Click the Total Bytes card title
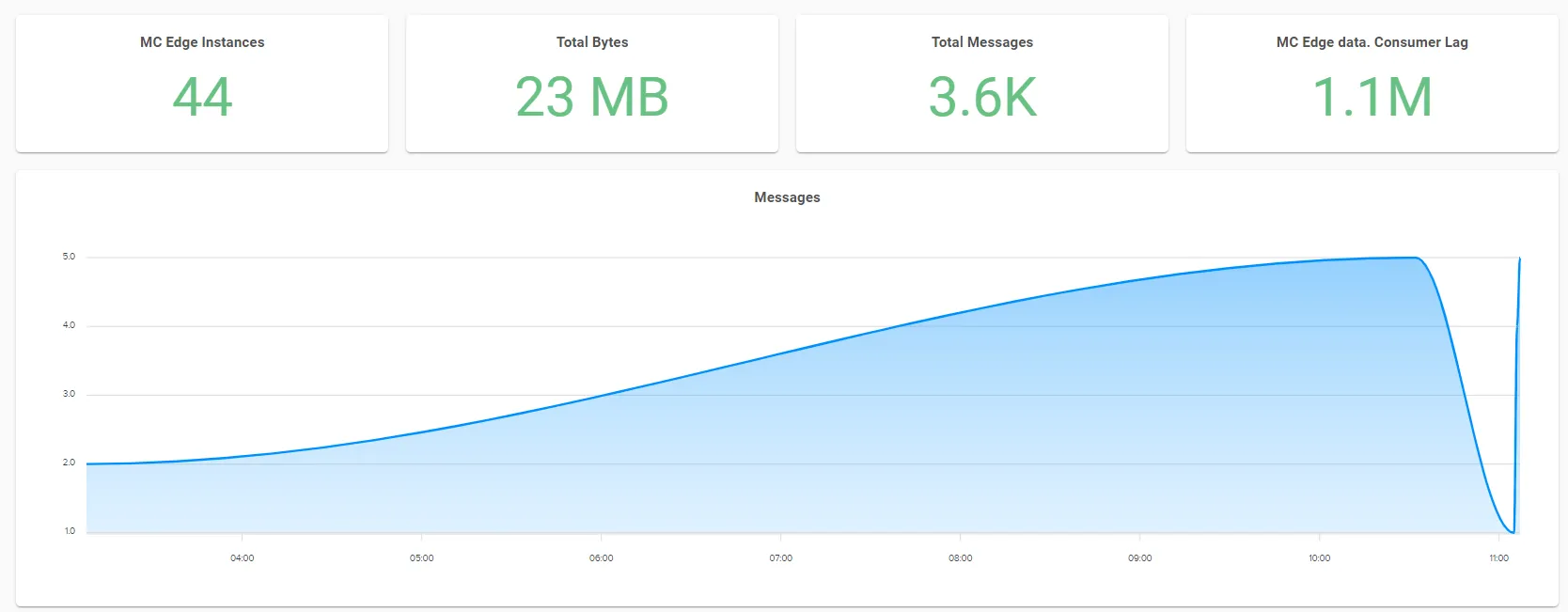 click(592, 42)
